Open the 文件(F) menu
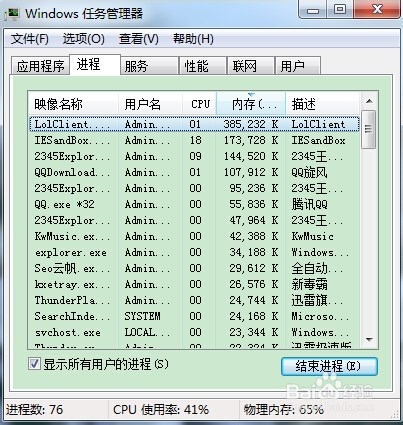Viewport: 403px width, 425px height. coord(30,39)
